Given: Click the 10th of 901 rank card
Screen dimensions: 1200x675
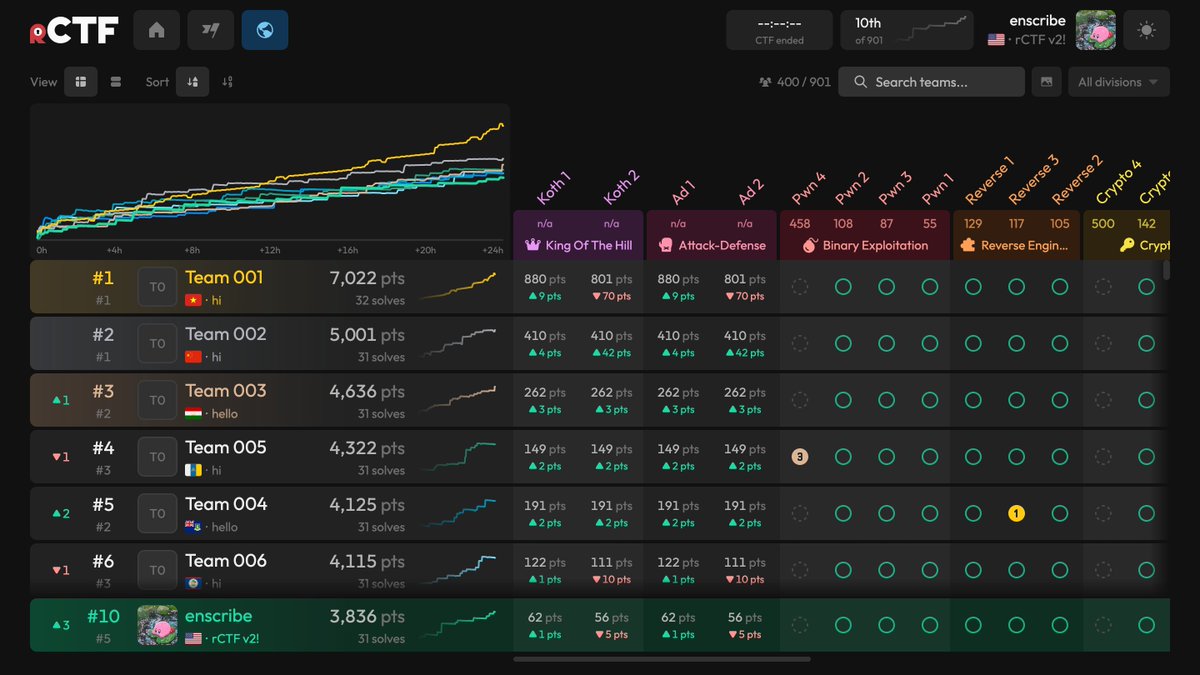Looking at the screenshot, I should (907, 31).
